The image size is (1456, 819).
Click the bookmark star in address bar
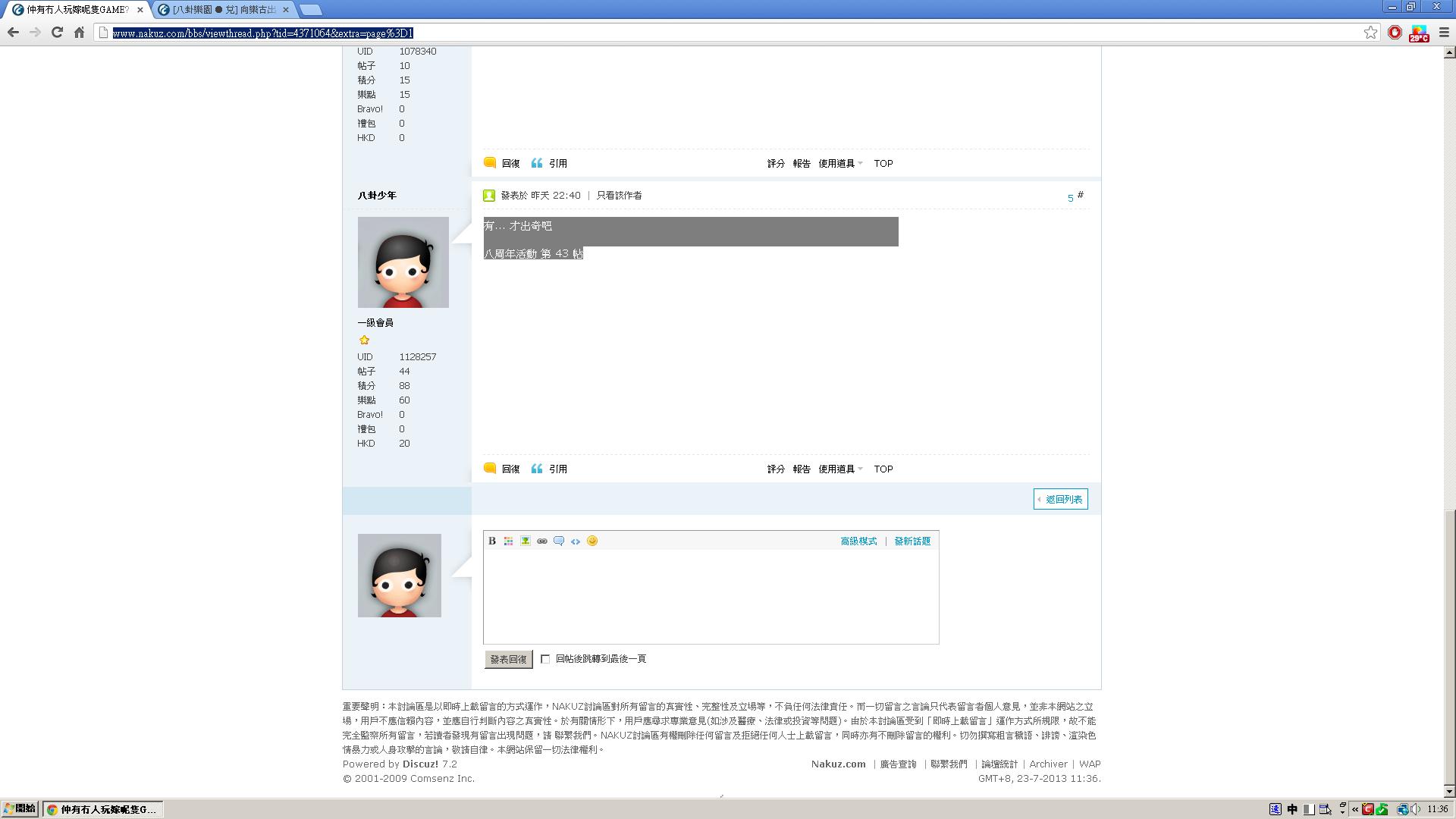tap(1370, 33)
